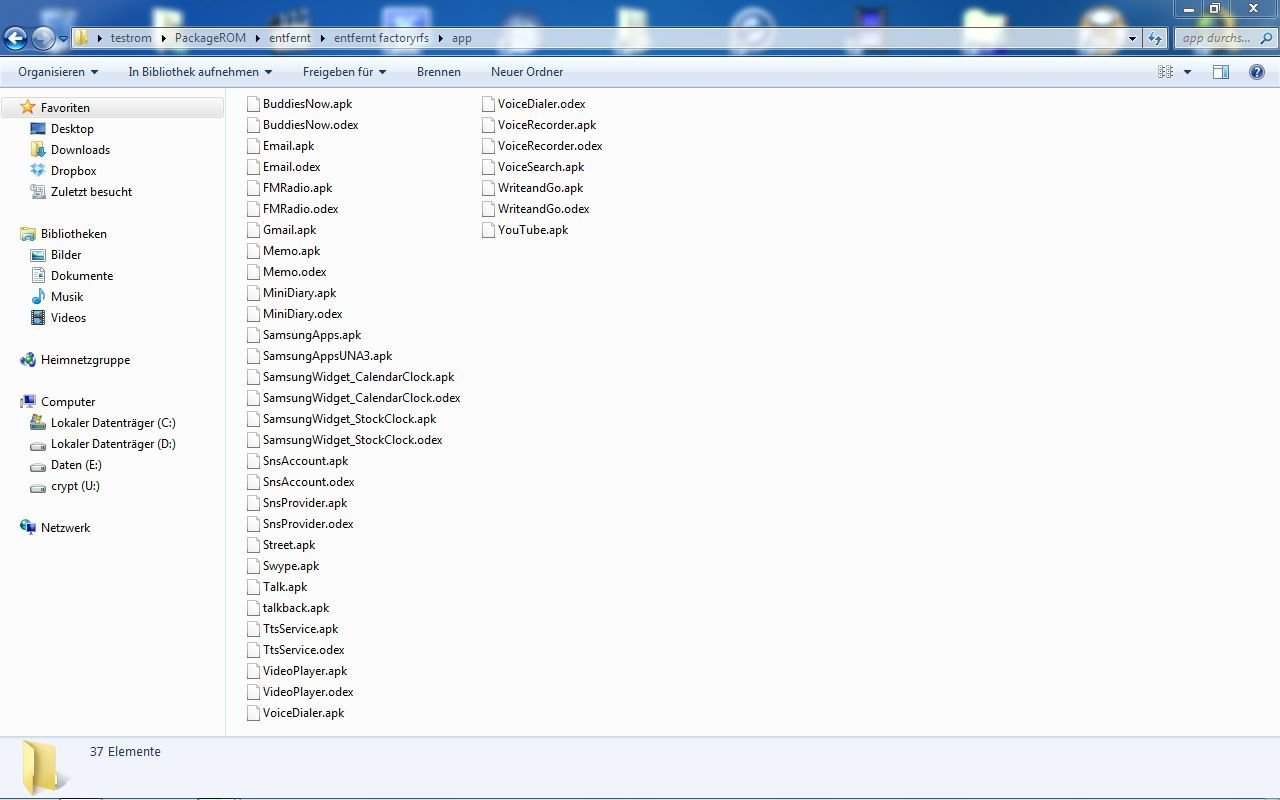Select file icon of TtsService.apk

253,629
